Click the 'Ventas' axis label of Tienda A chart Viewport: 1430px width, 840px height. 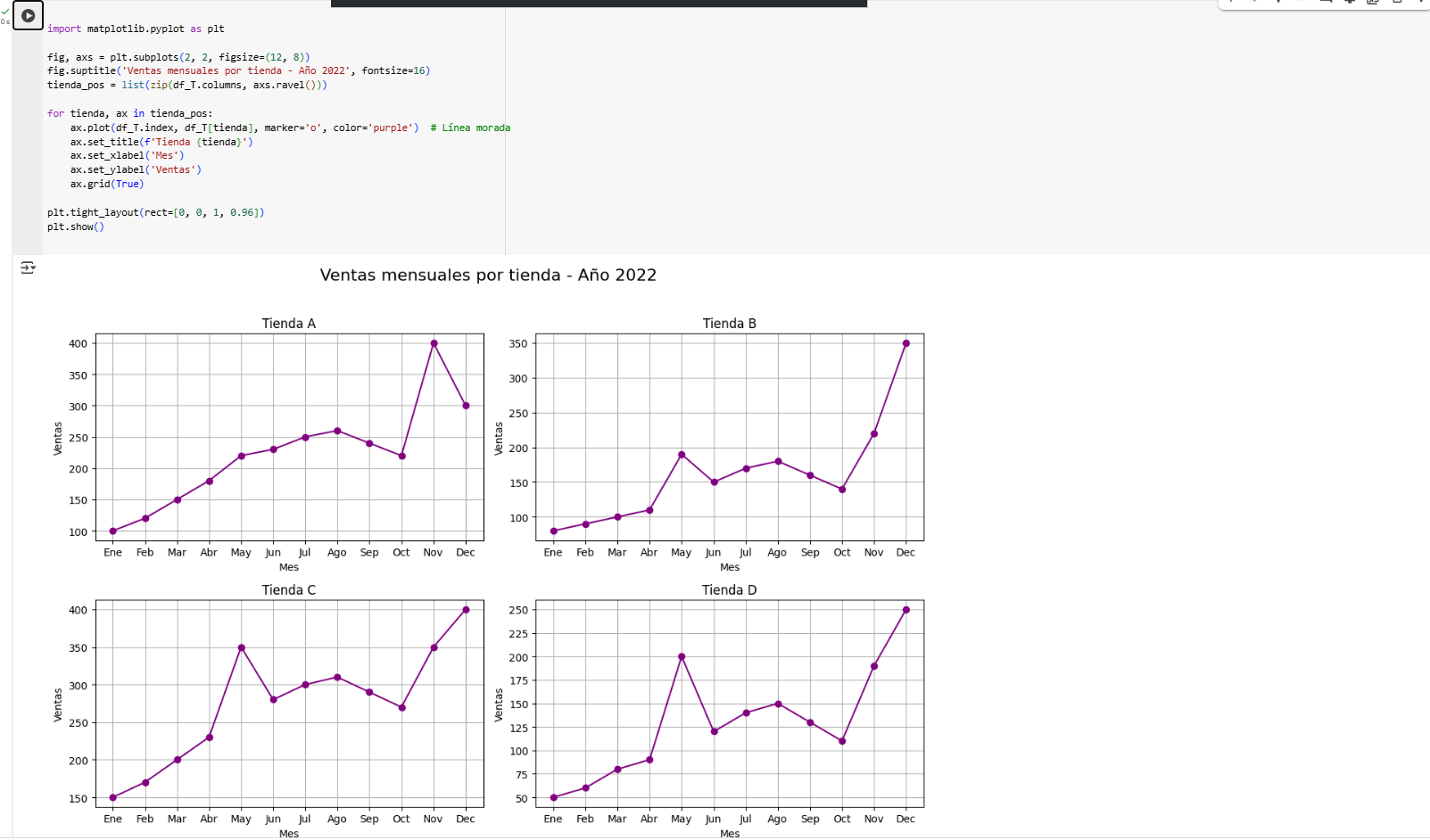[x=58, y=438]
